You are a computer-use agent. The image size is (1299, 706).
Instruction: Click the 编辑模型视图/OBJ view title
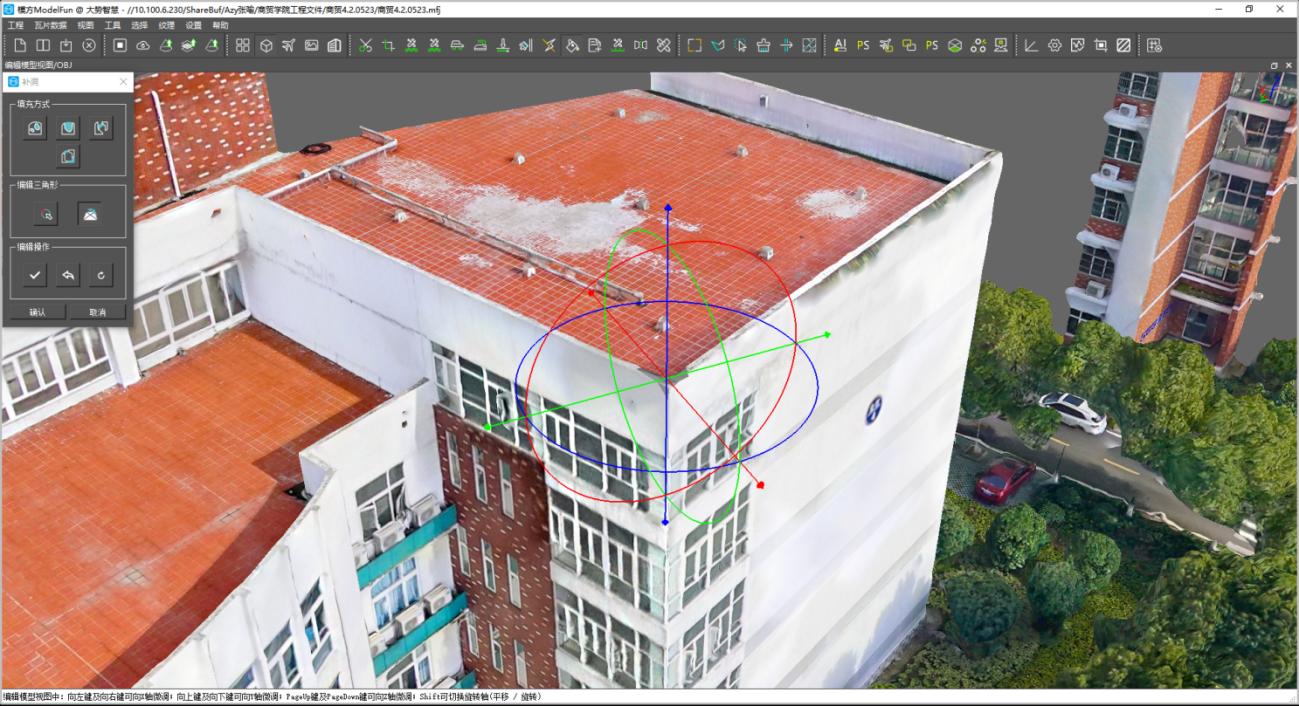[38, 65]
